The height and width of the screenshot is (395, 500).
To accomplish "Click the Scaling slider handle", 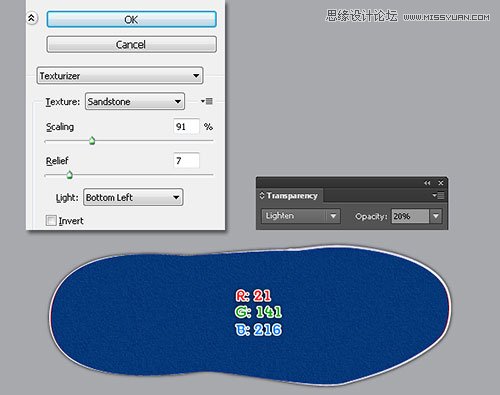I will (92, 141).
